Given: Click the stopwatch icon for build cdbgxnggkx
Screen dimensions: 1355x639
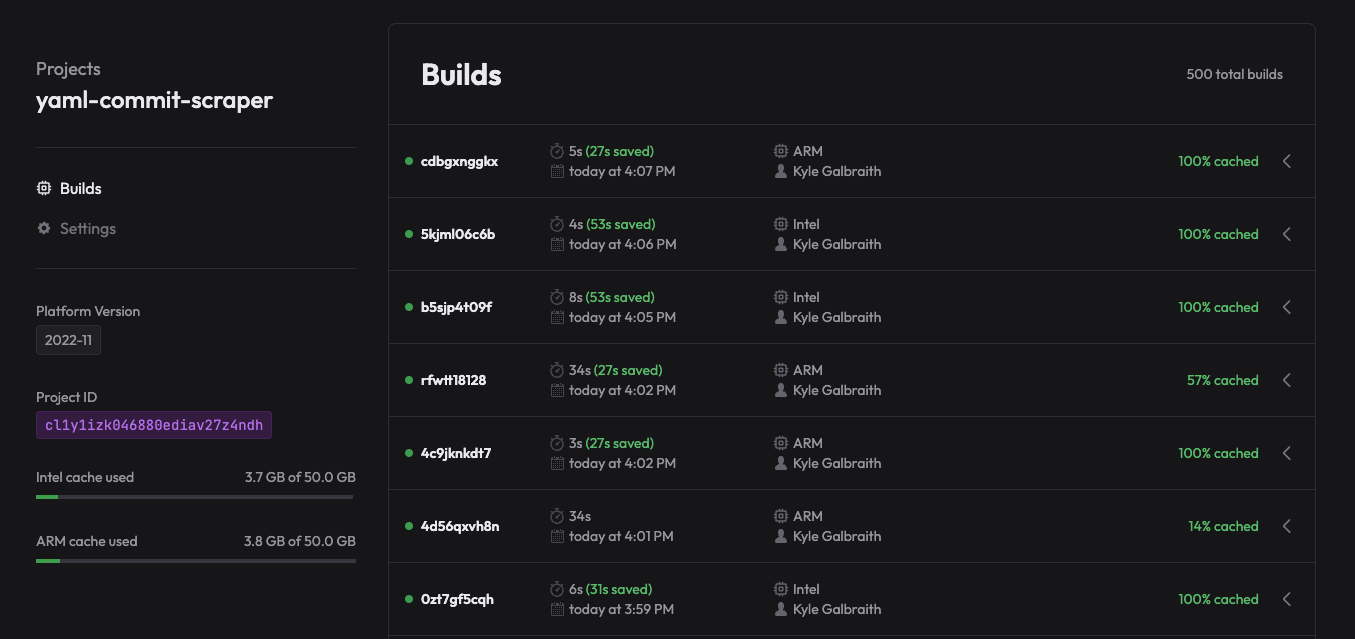Looking at the screenshot, I should 557,151.
